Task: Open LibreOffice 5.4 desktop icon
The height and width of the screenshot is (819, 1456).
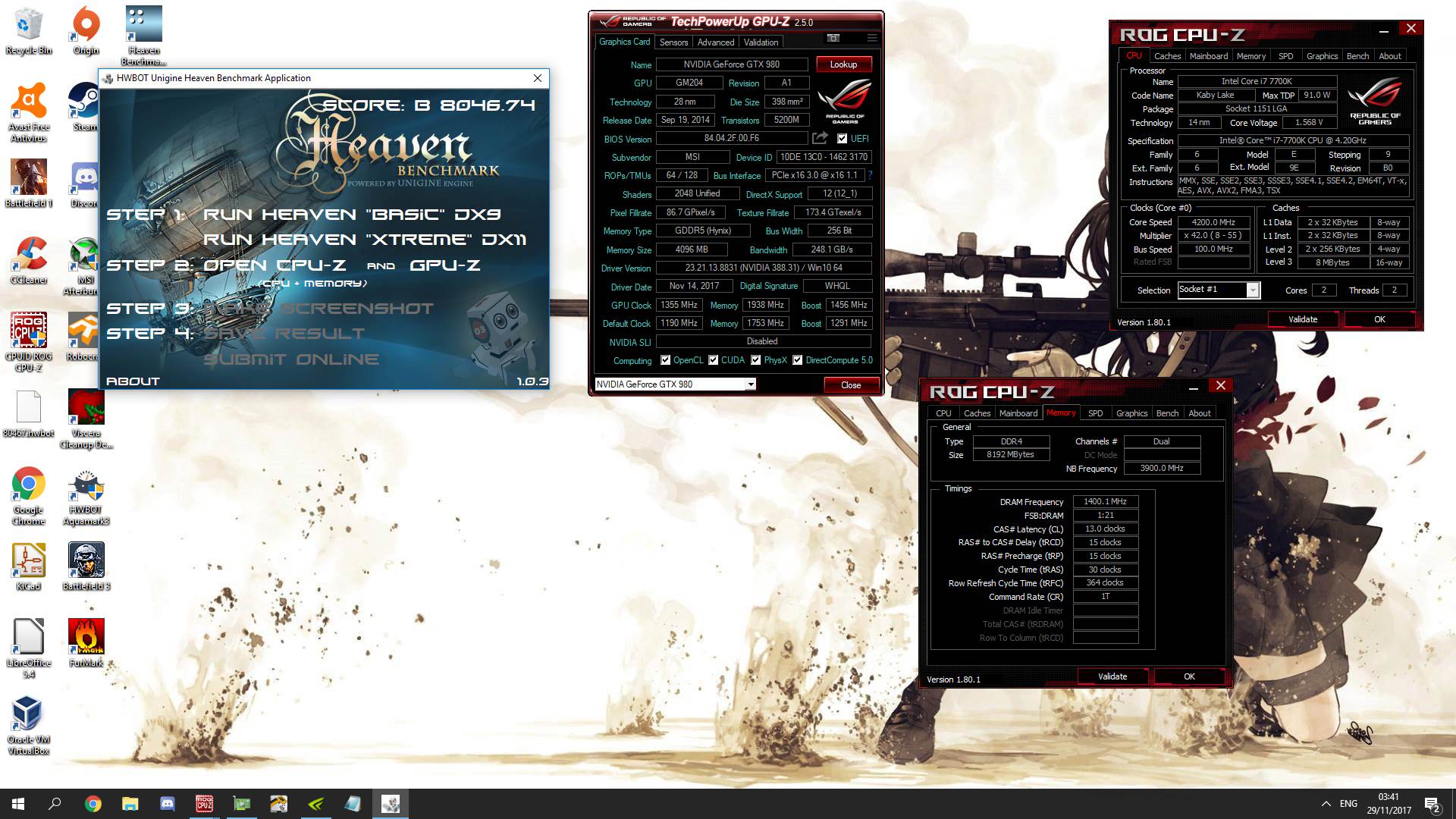Action: [29, 648]
